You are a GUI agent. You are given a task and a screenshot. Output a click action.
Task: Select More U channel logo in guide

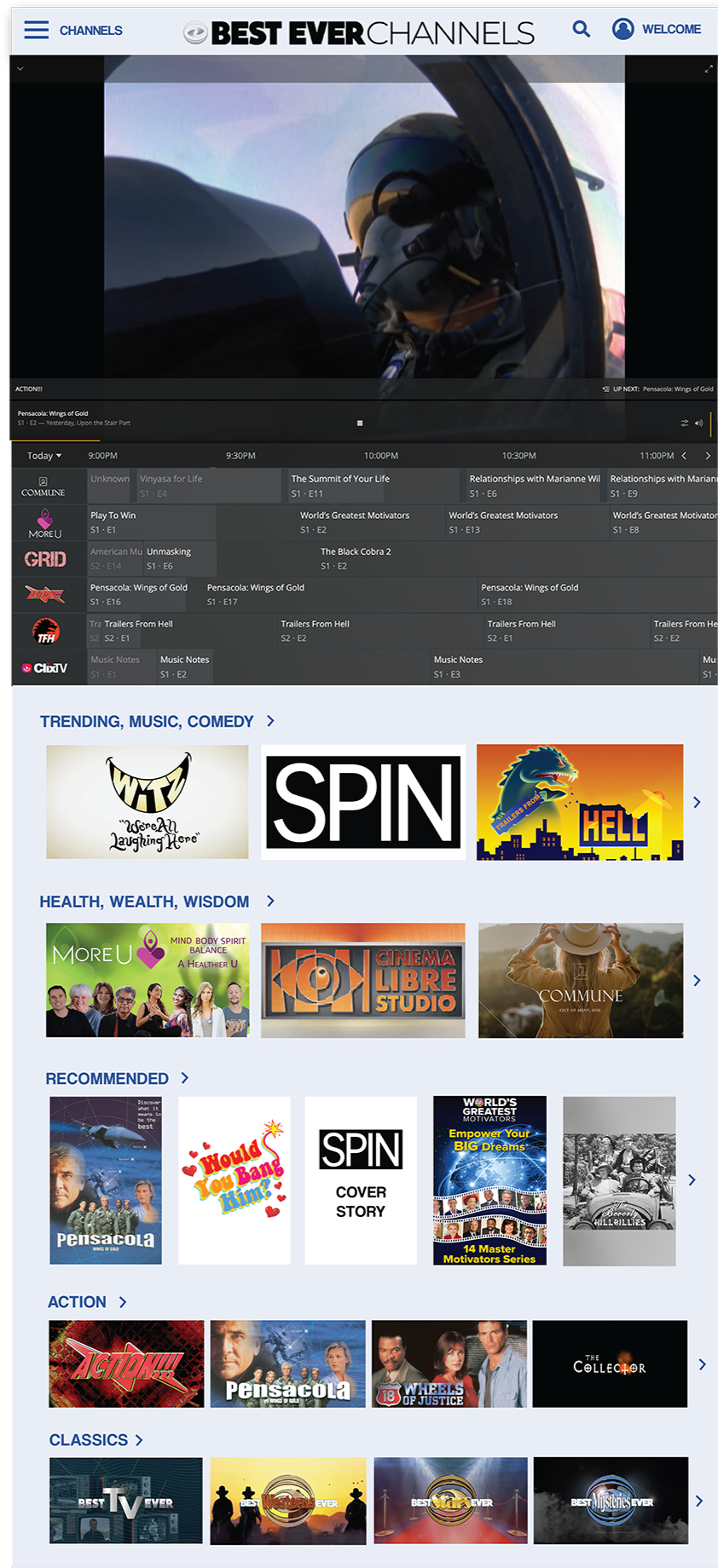[x=45, y=523]
